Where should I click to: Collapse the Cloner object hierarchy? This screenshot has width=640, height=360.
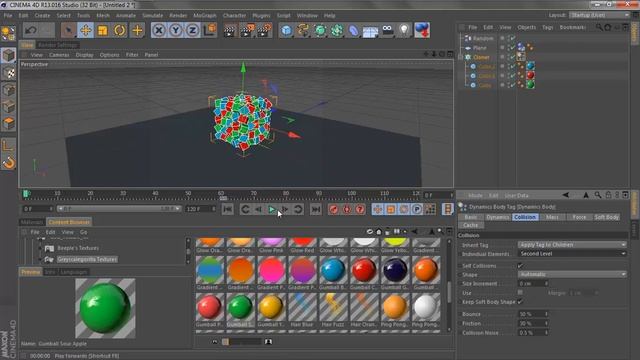pyautogui.click(x=461, y=57)
